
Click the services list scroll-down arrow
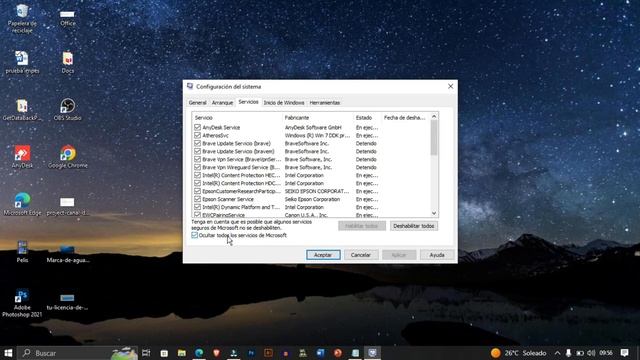[x=434, y=213]
